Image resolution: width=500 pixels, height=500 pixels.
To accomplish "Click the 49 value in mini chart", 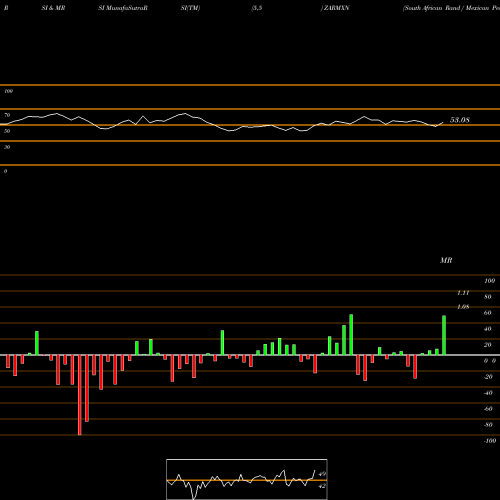I will pyautogui.click(x=322, y=474).
